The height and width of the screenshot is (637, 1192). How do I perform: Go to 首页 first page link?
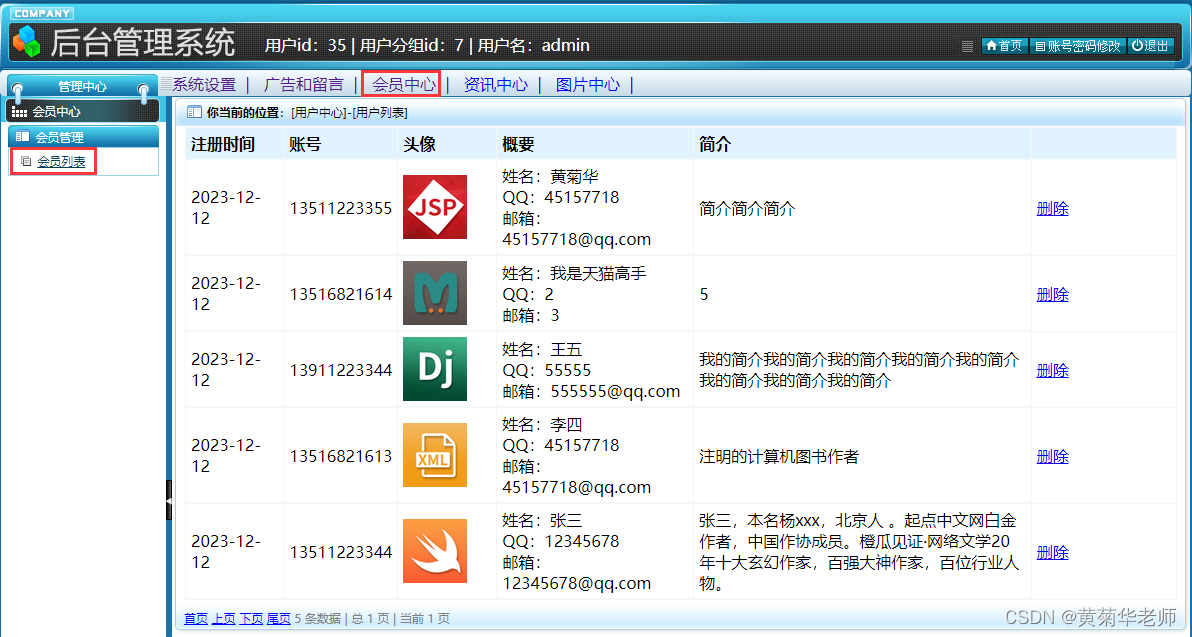coord(195,619)
